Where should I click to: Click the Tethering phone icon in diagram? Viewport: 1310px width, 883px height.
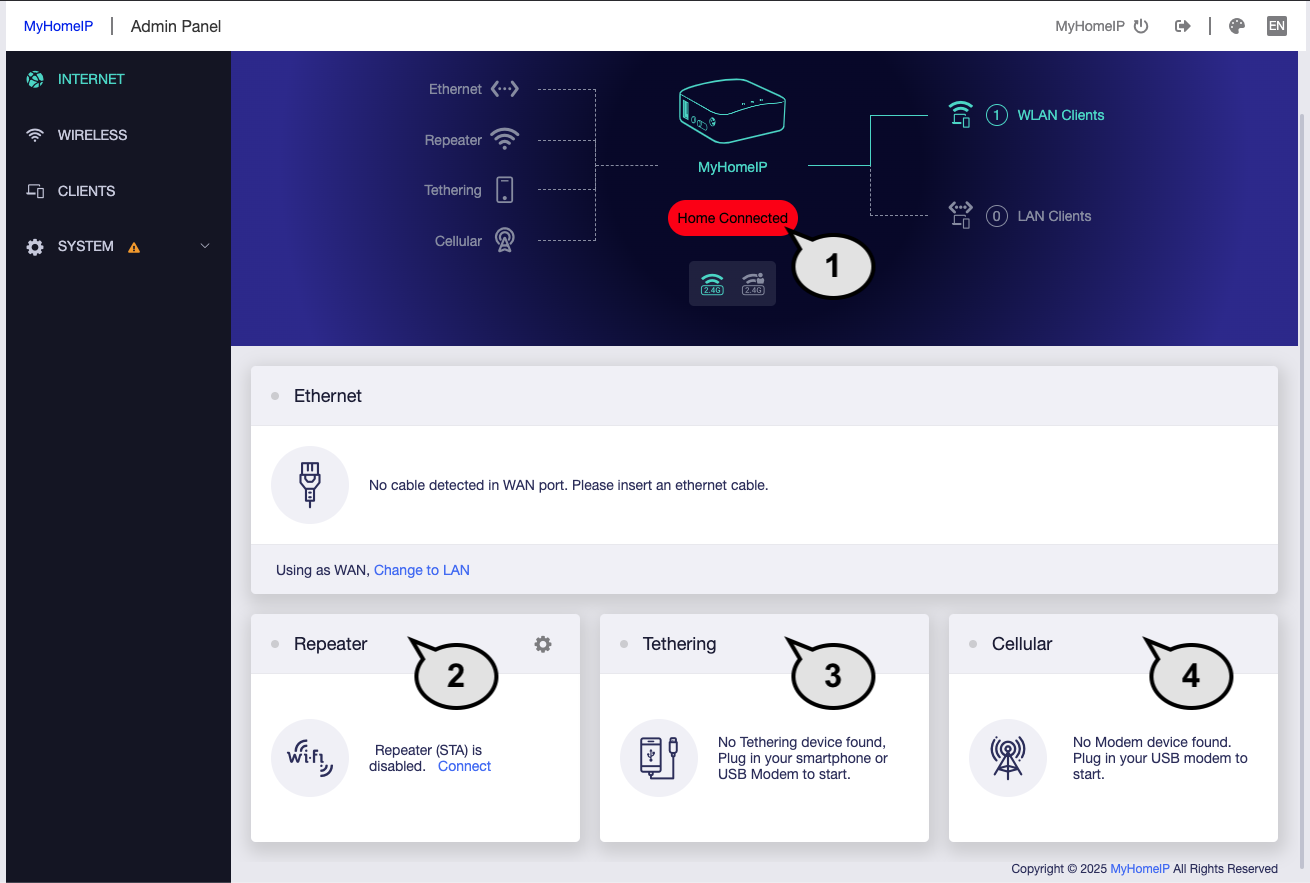[505, 190]
